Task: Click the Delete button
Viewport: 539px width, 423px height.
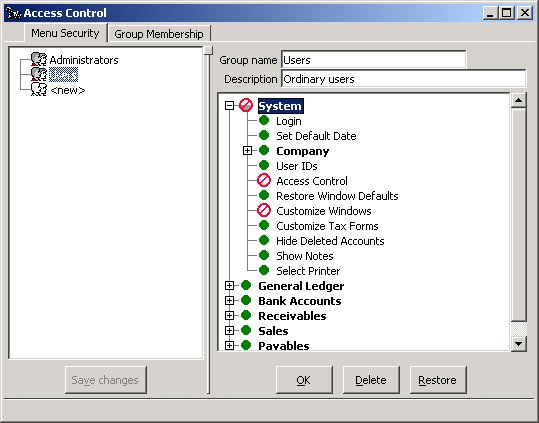Action: (371, 380)
